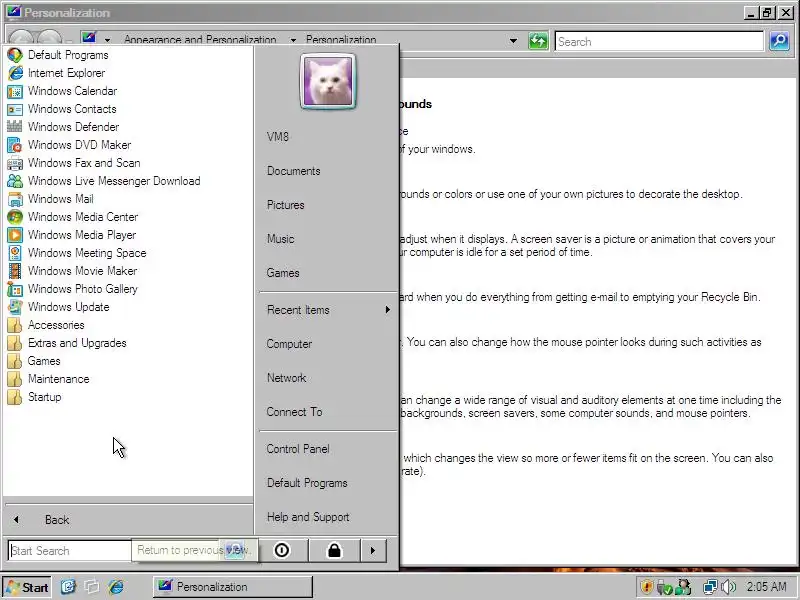Click Appearance and Personalization breadcrumb

(200, 40)
